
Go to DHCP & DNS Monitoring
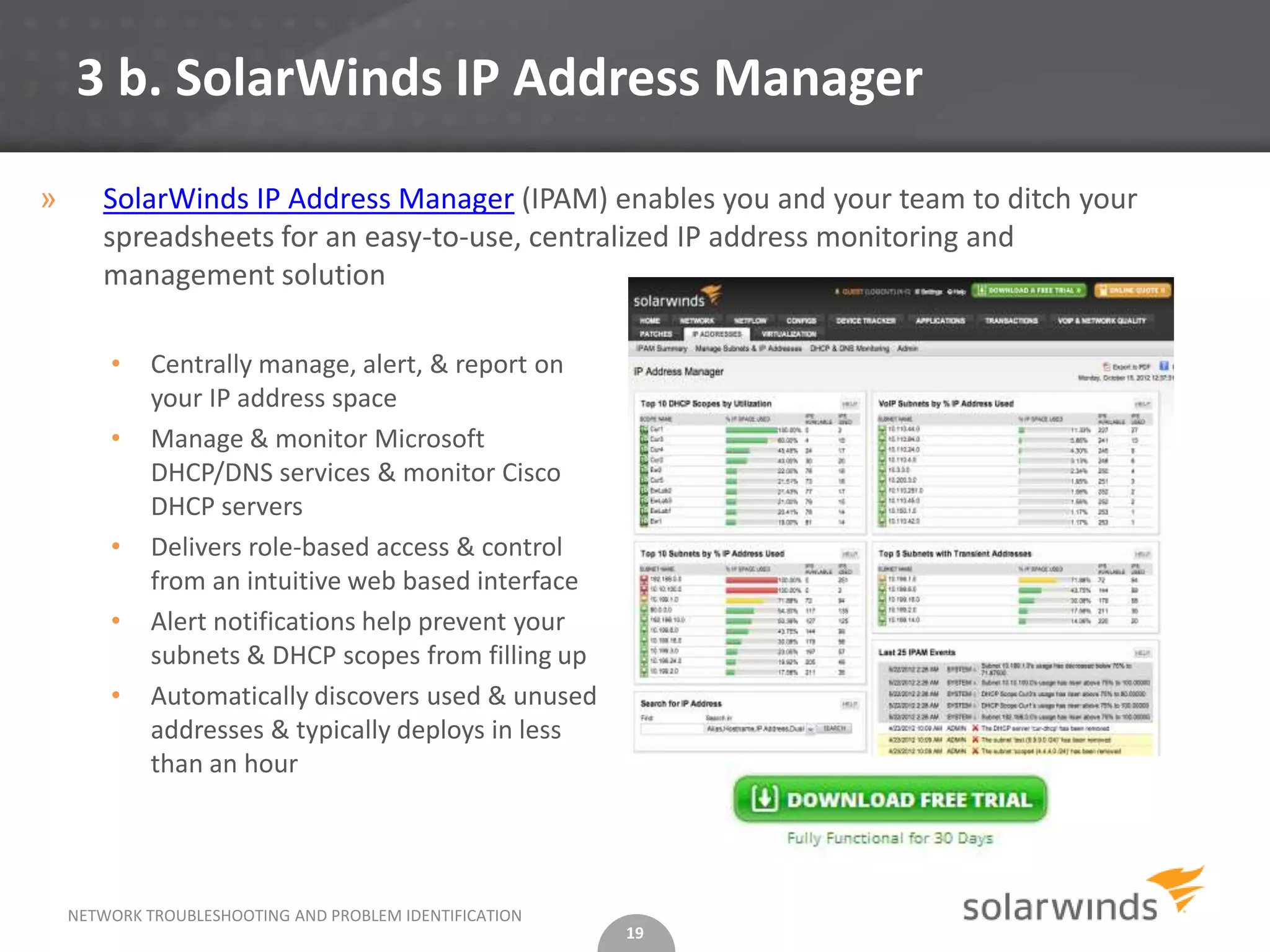point(850,348)
